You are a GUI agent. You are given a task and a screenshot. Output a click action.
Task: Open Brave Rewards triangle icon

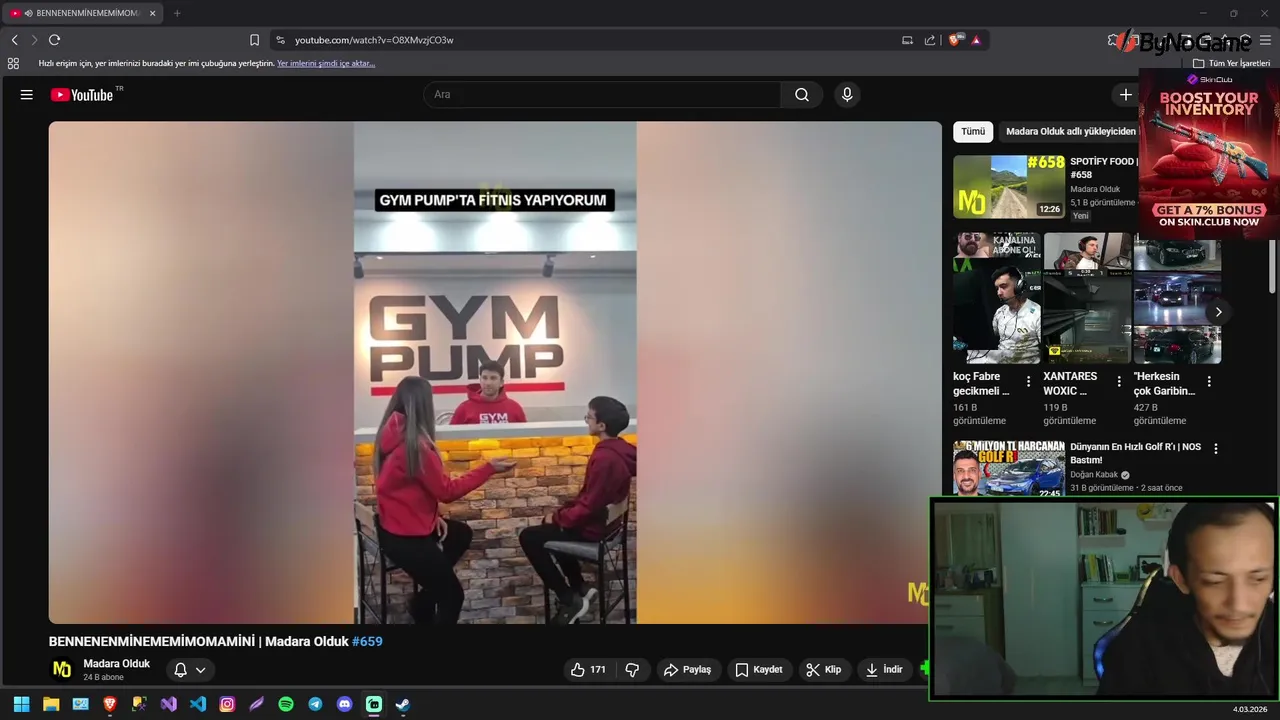coord(976,40)
